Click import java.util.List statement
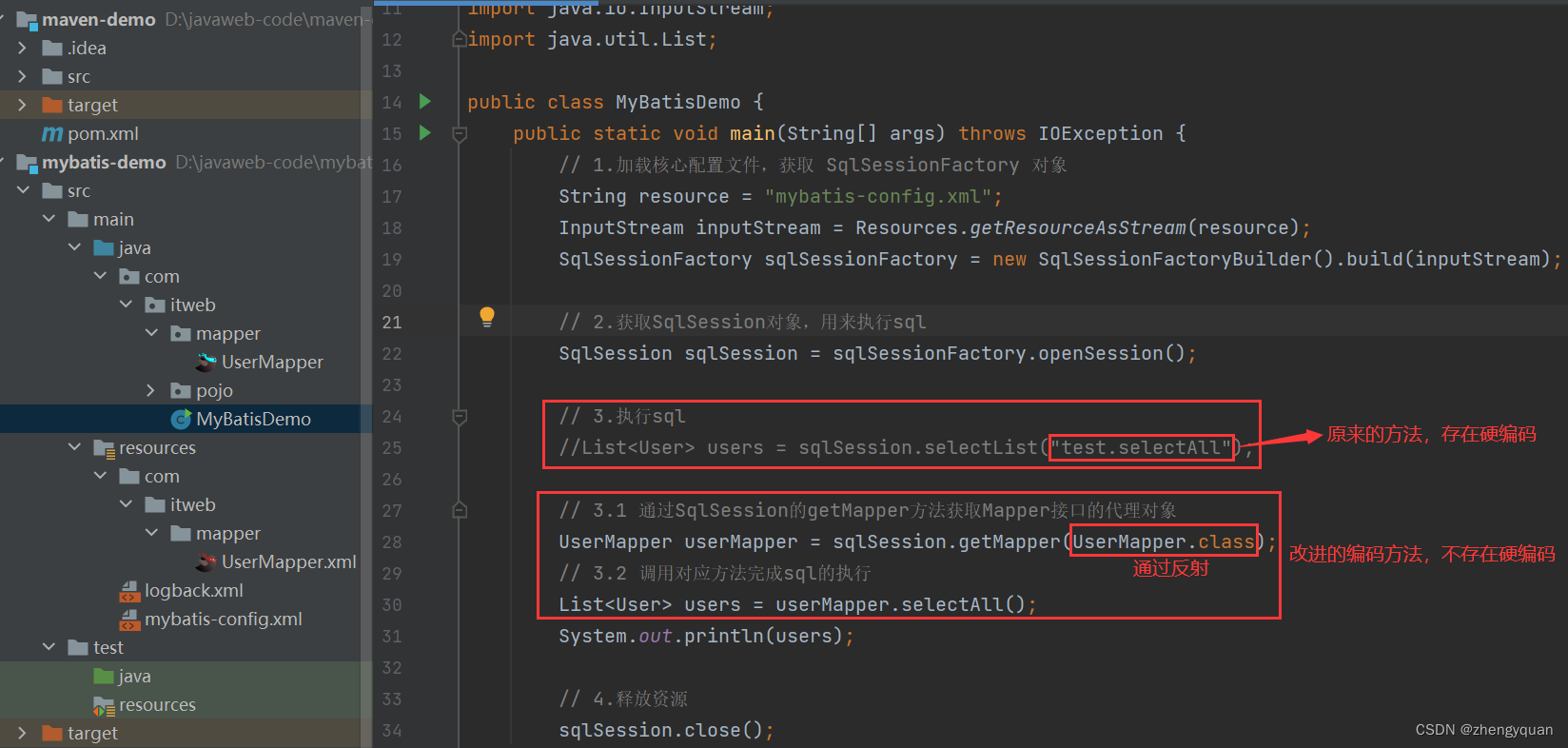Screen dimensions: 1568x748 (592, 39)
